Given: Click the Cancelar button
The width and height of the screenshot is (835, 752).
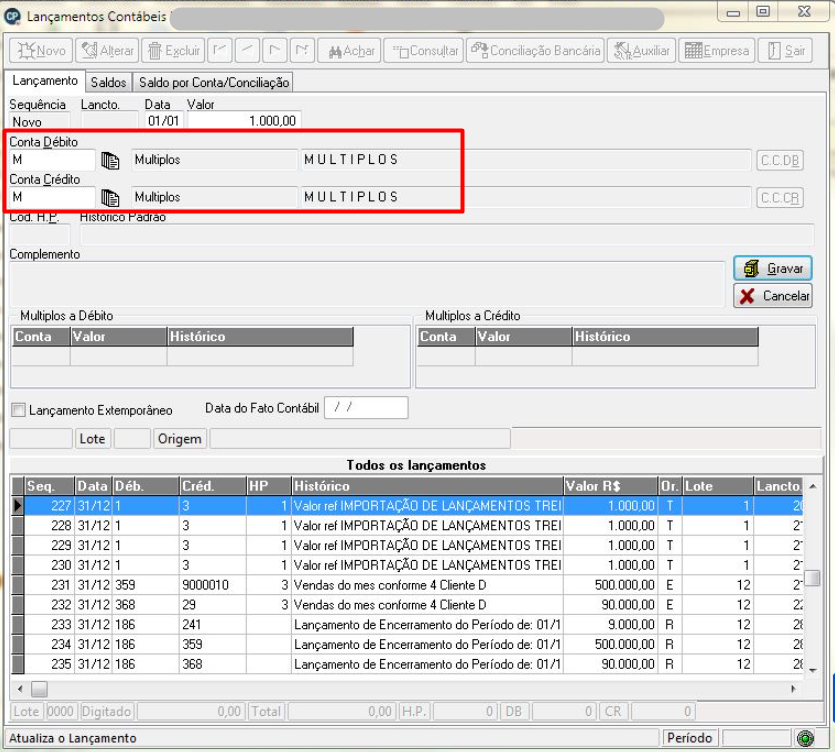Looking at the screenshot, I should [773, 296].
